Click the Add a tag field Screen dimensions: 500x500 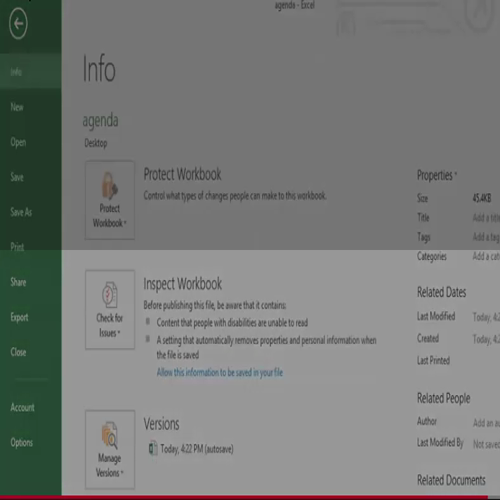486,237
